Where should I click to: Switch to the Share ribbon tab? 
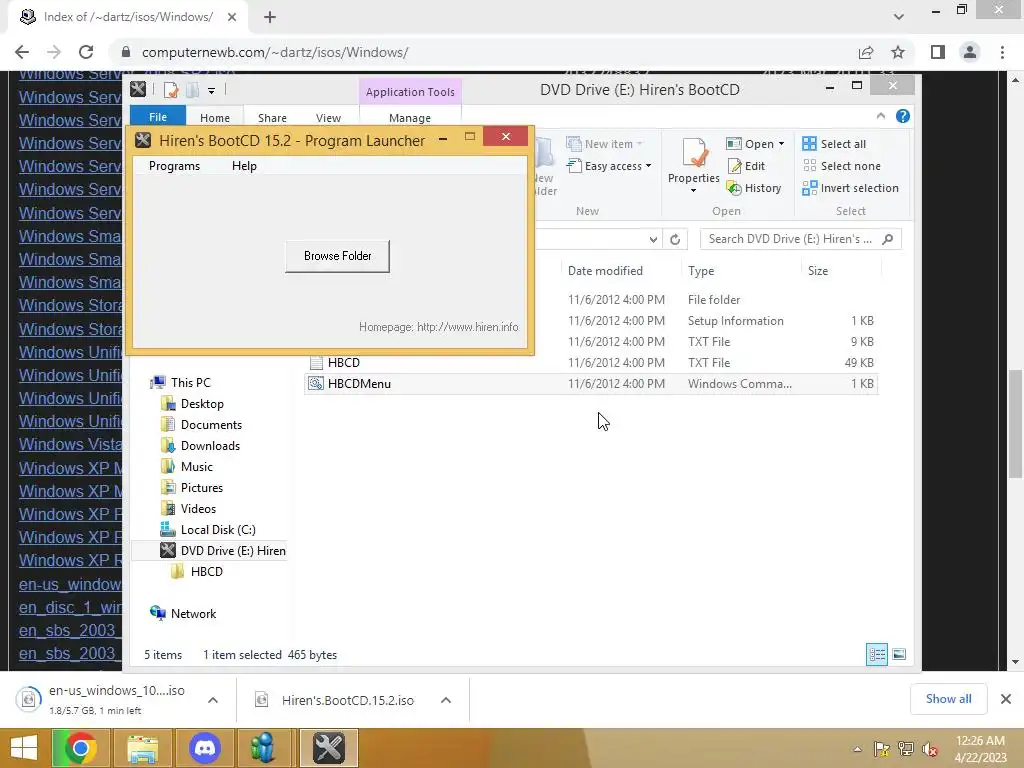(x=272, y=118)
